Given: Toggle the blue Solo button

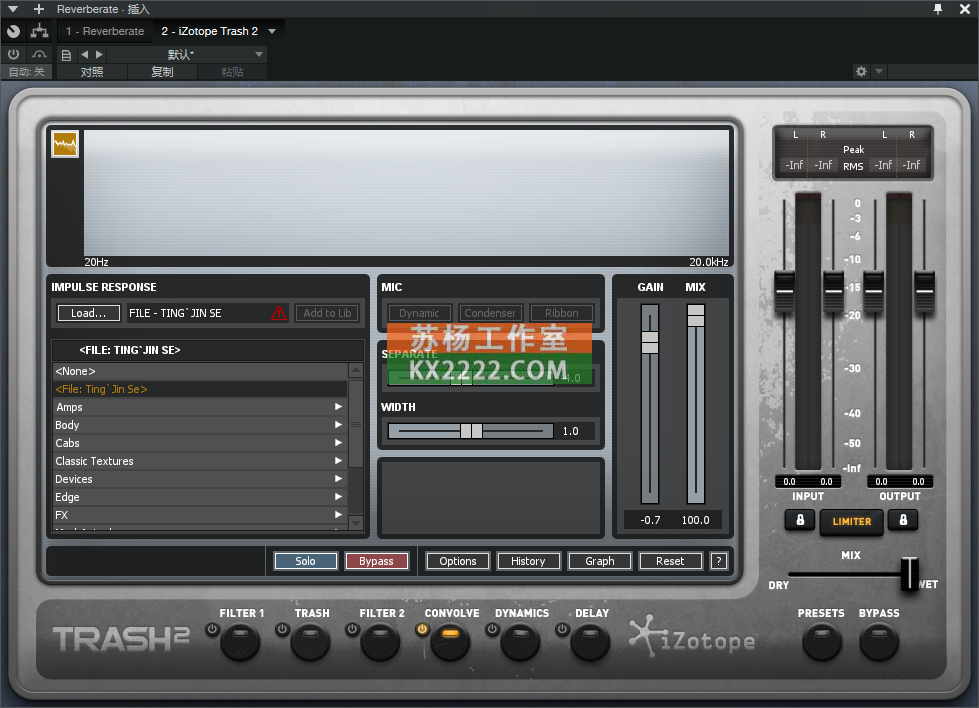Looking at the screenshot, I should point(305,561).
